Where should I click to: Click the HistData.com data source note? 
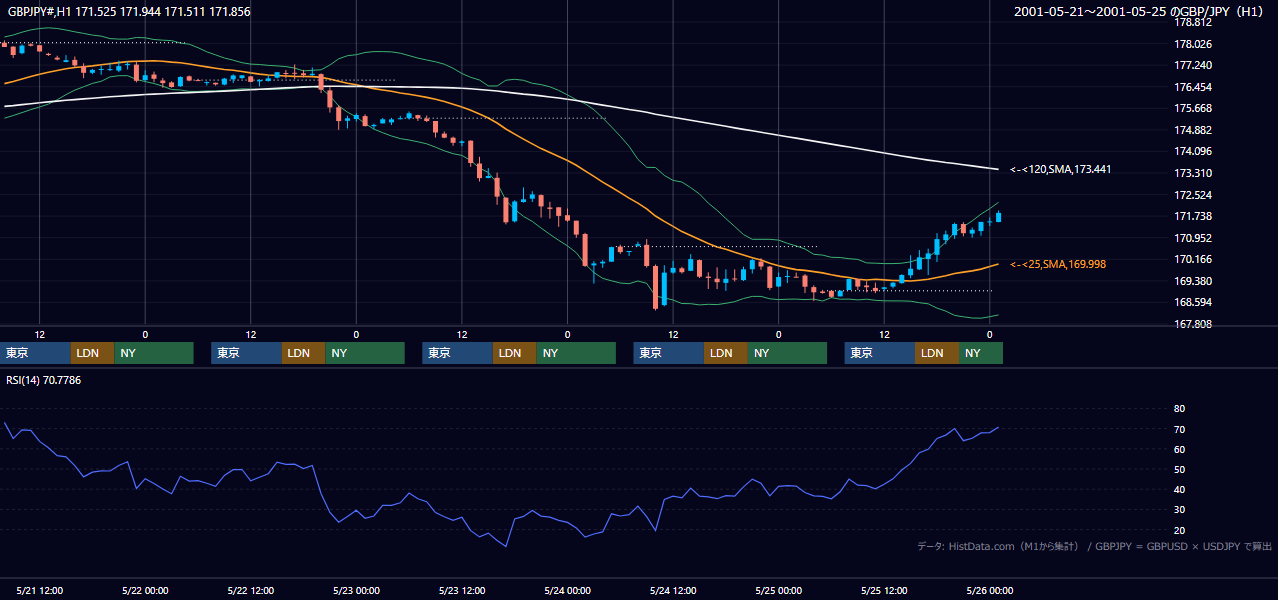point(1095,546)
